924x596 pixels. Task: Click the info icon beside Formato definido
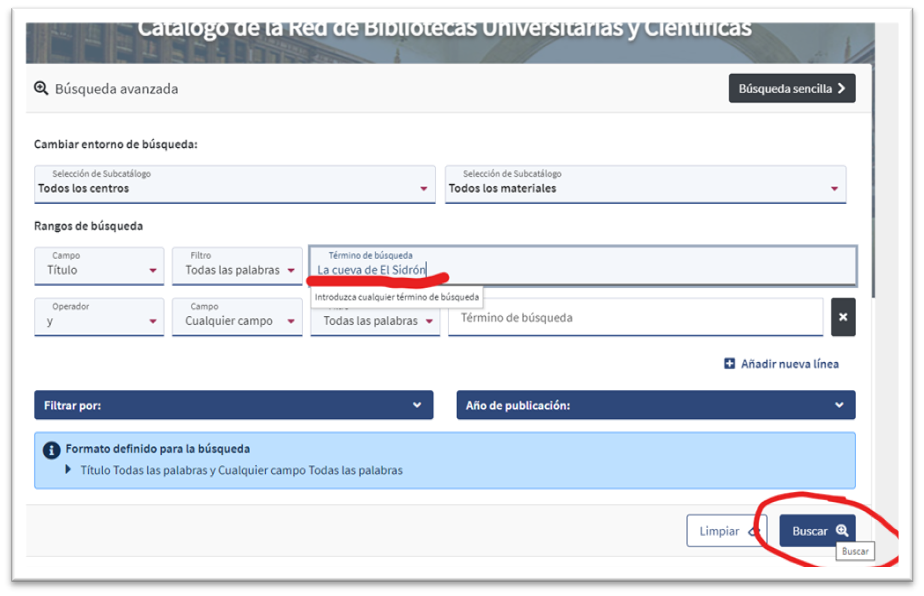point(52,449)
